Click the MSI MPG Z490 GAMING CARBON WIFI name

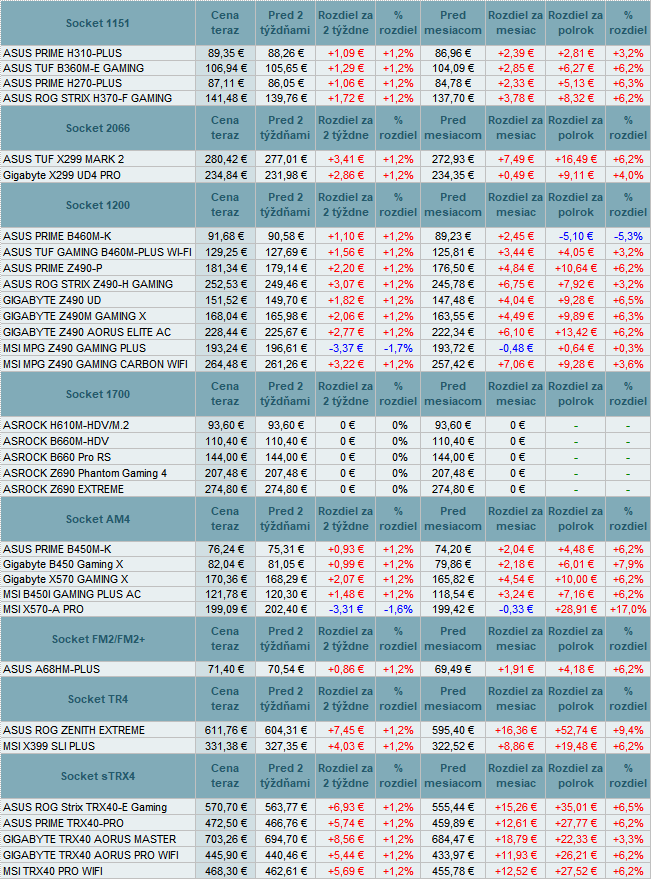(x=92, y=363)
